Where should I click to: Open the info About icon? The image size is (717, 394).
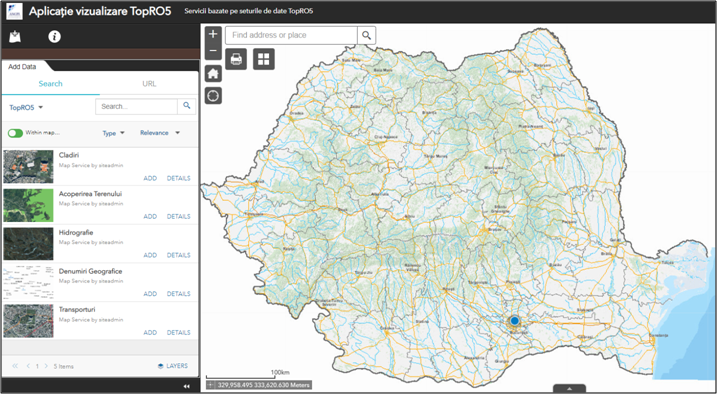(x=54, y=37)
